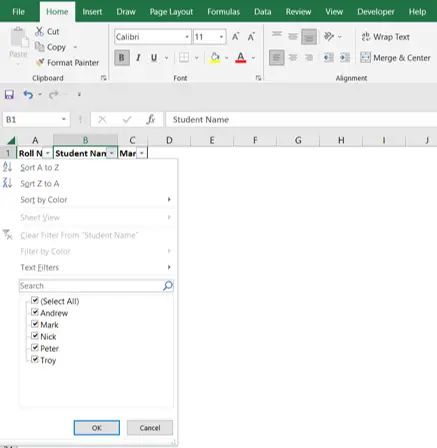Apply Underline formatting
Viewport: 437px width, 448px height.
[x=154, y=58]
